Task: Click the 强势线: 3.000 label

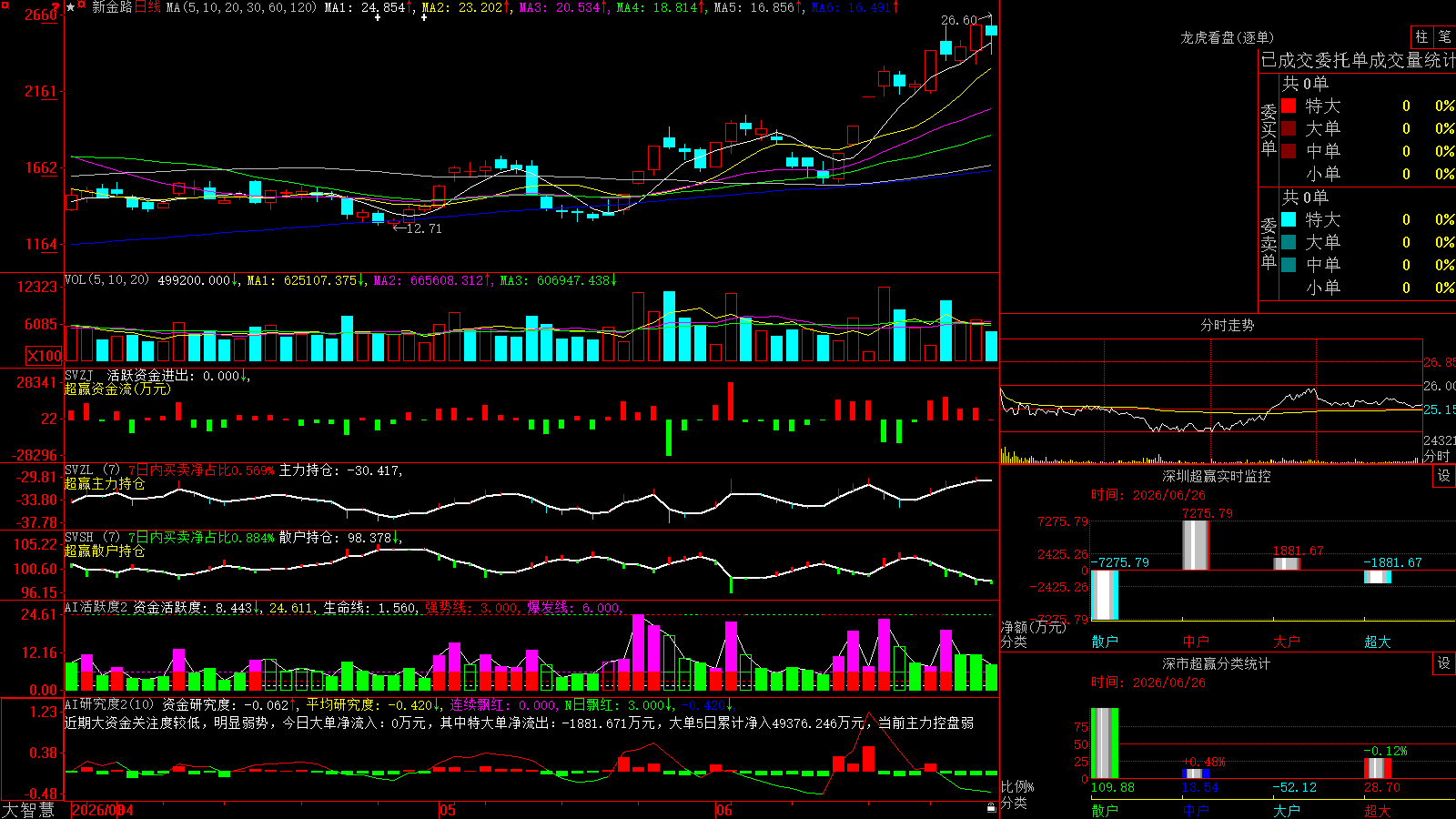Action: (472, 608)
